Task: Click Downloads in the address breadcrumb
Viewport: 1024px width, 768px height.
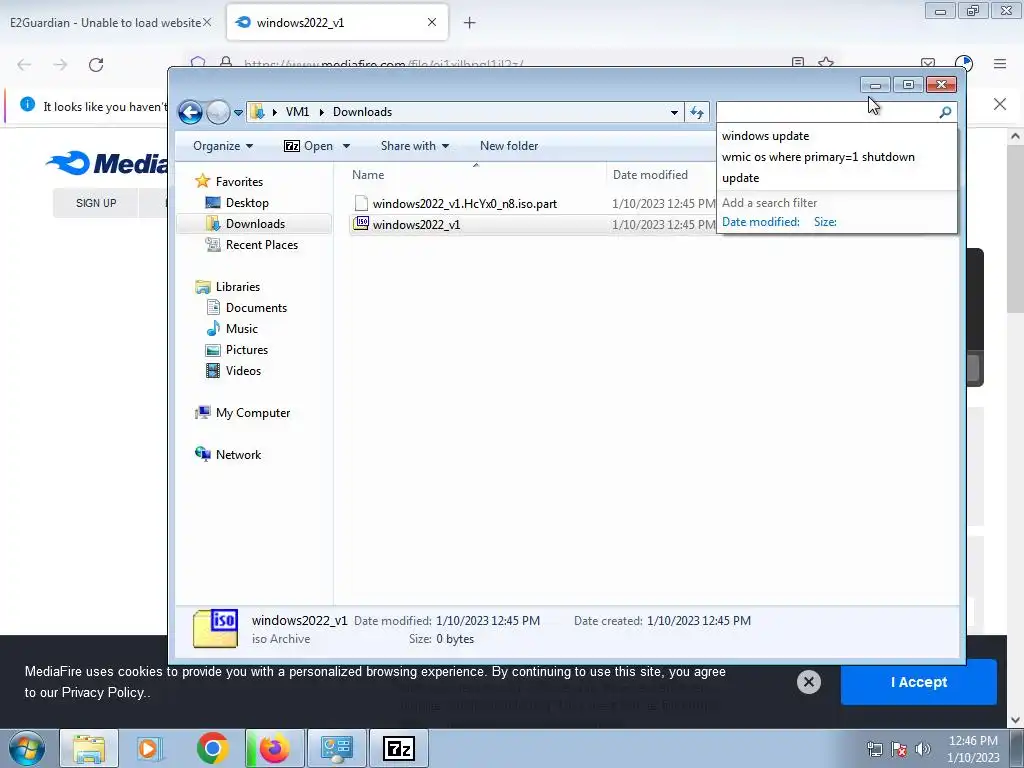Action: pos(362,112)
